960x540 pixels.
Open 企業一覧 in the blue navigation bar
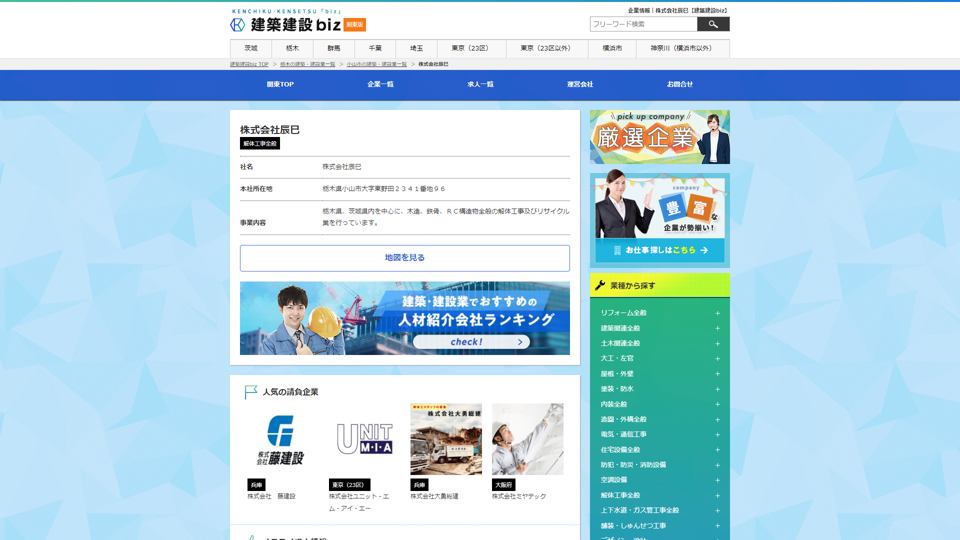tap(380, 85)
